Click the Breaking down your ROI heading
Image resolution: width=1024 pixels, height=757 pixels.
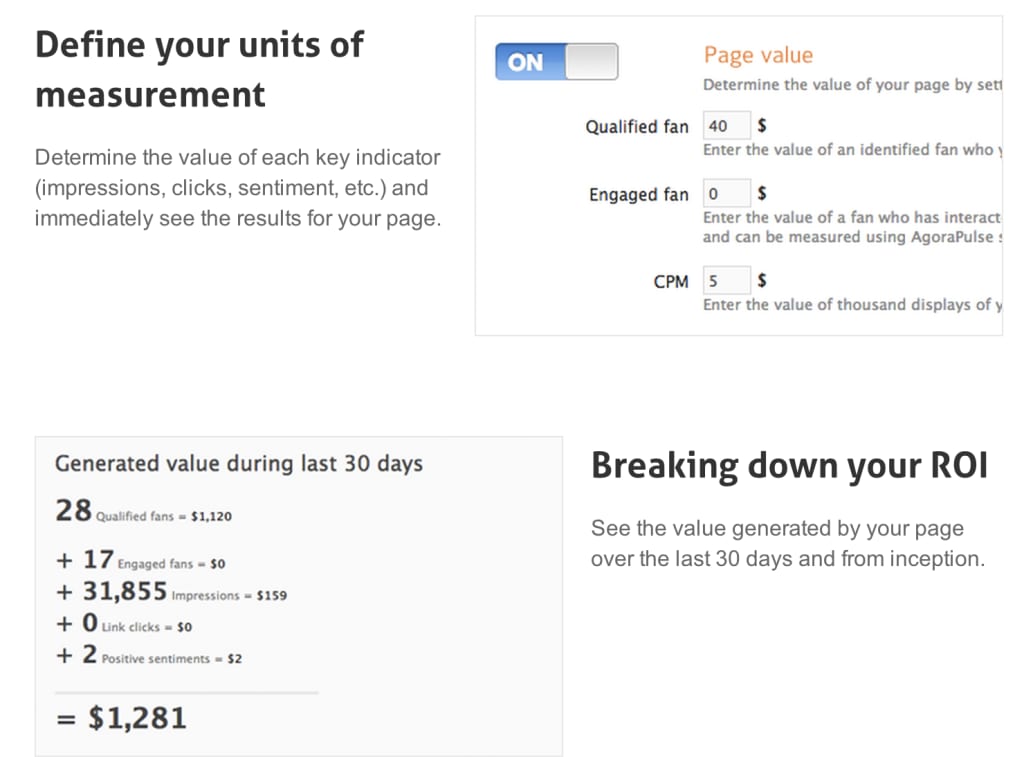(790, 465)
